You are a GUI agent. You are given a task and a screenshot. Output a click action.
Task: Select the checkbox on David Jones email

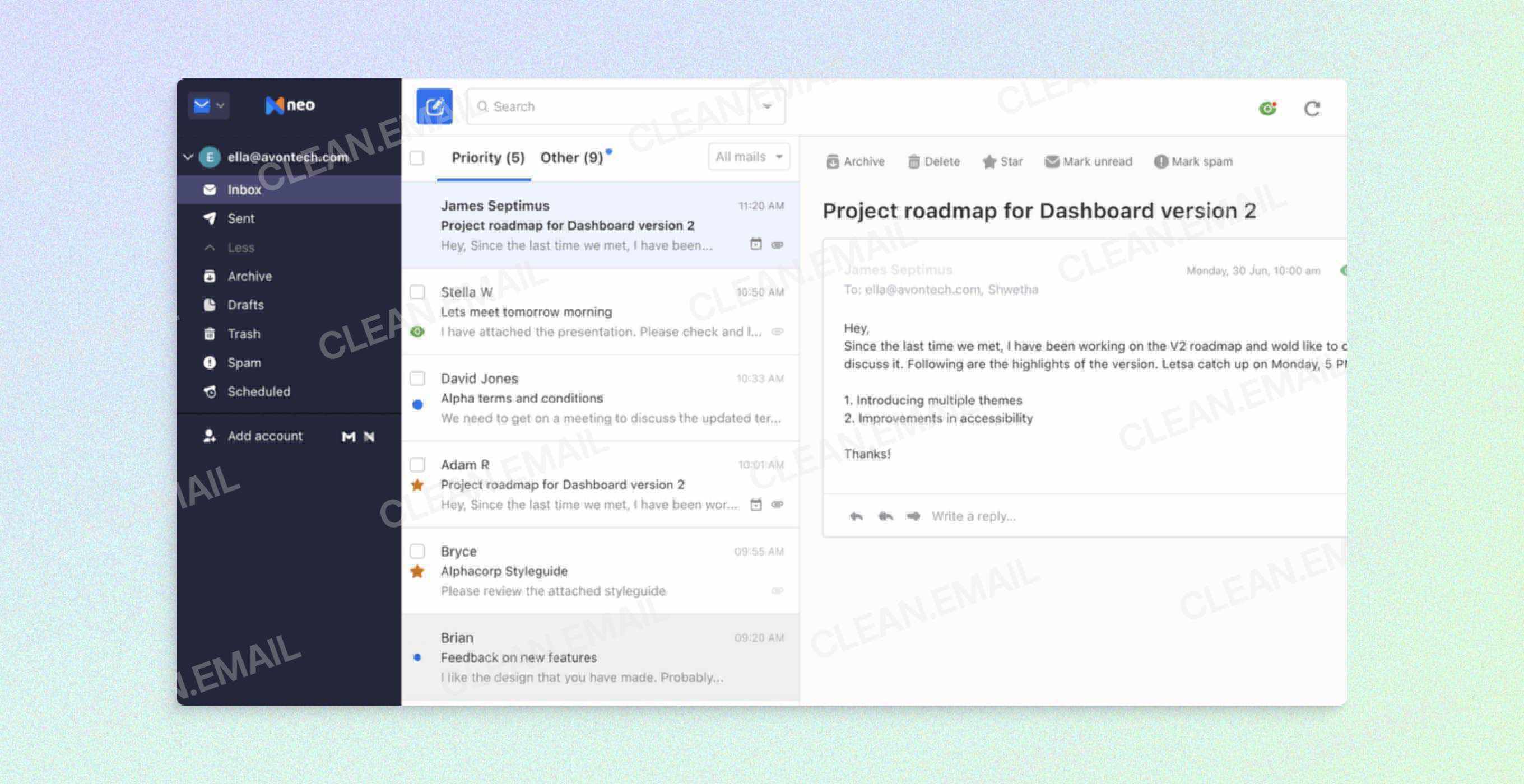[417, 379]
